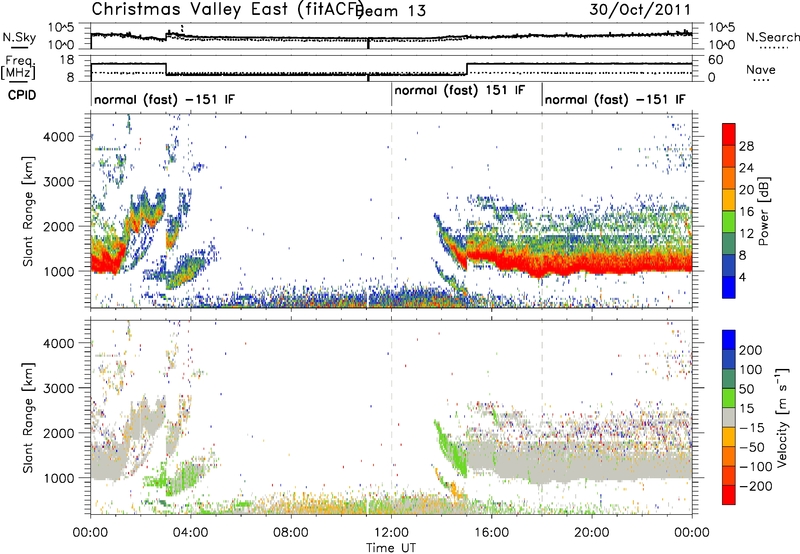The width and height of the screenshot is (800, 554).
Task: Click the 'CPID' row label
Action: 22,95
